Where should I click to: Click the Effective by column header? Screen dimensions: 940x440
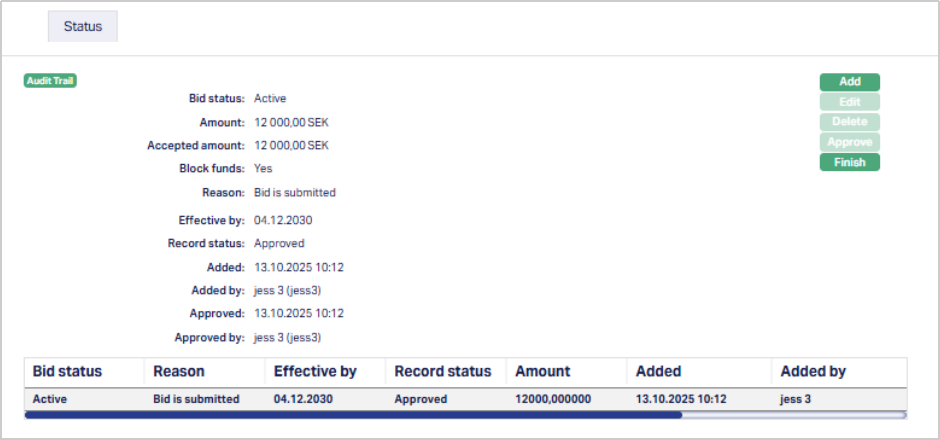(315, 371)
